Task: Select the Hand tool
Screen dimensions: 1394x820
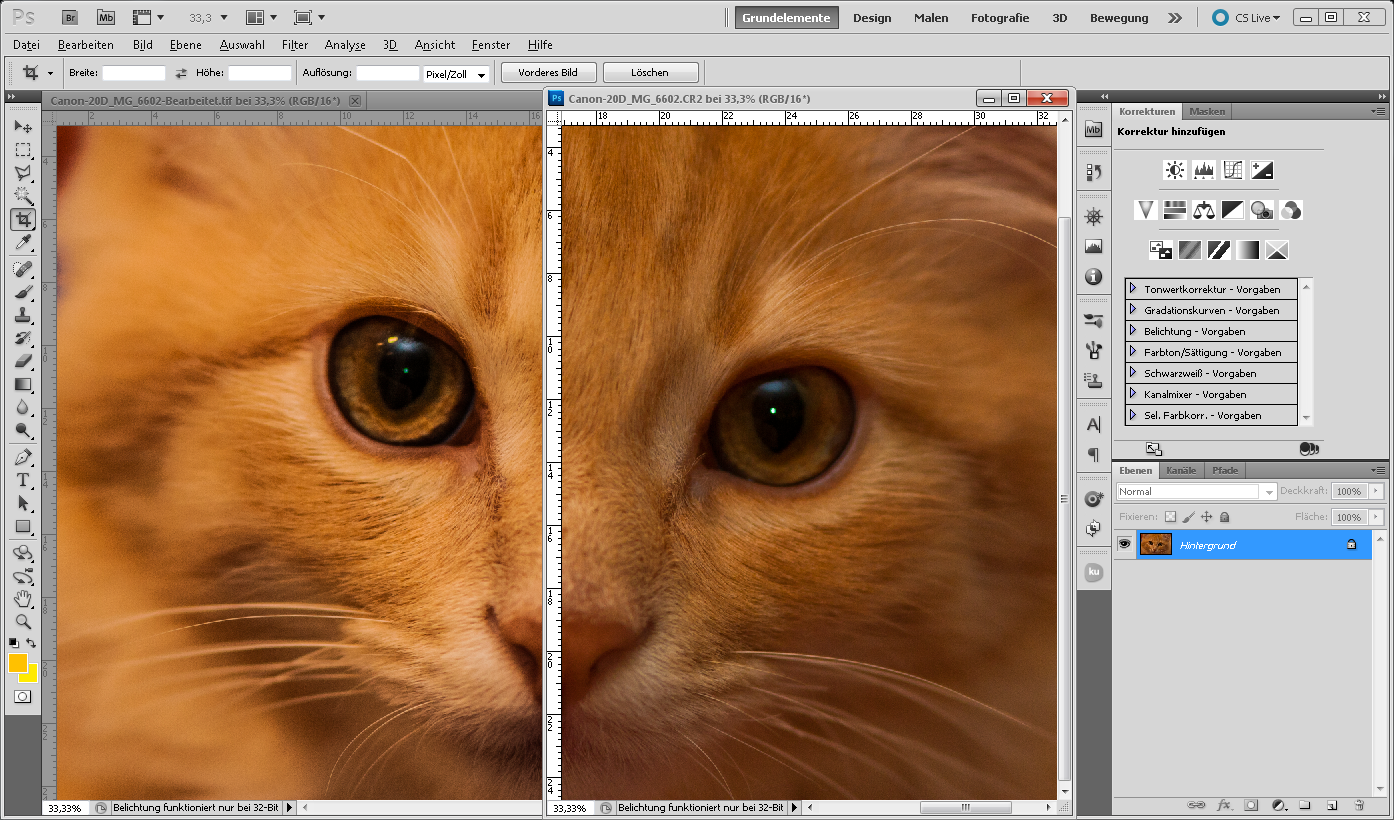Action: pos(23,599)
